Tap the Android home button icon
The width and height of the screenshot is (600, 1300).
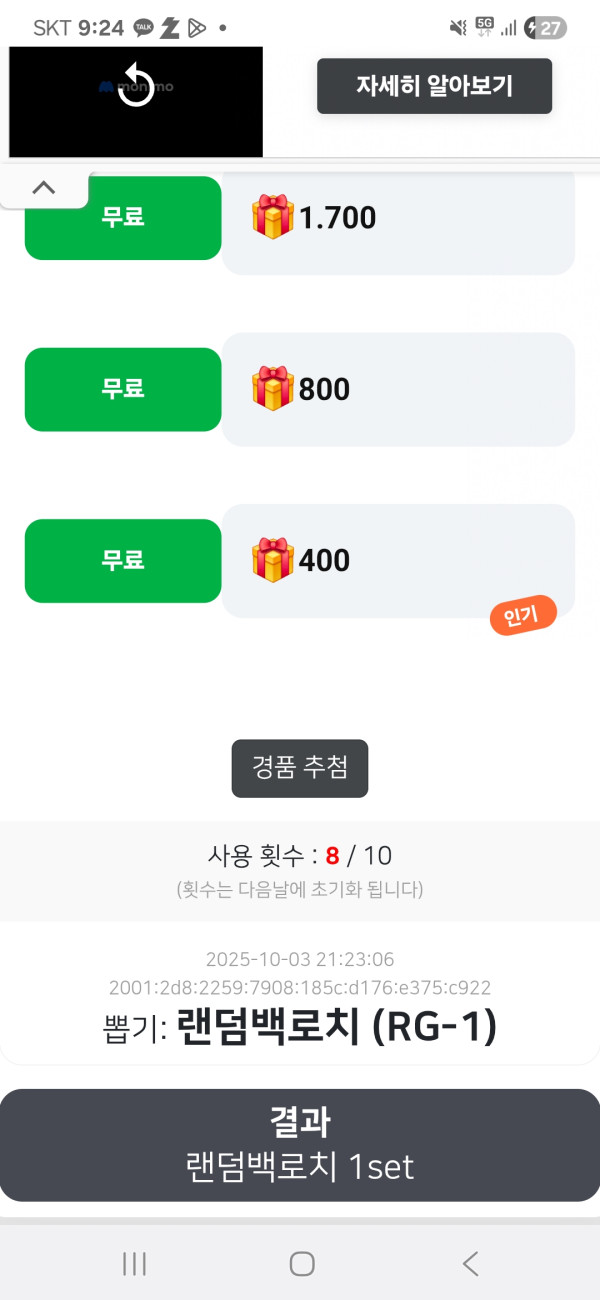tap(301, 1264)
